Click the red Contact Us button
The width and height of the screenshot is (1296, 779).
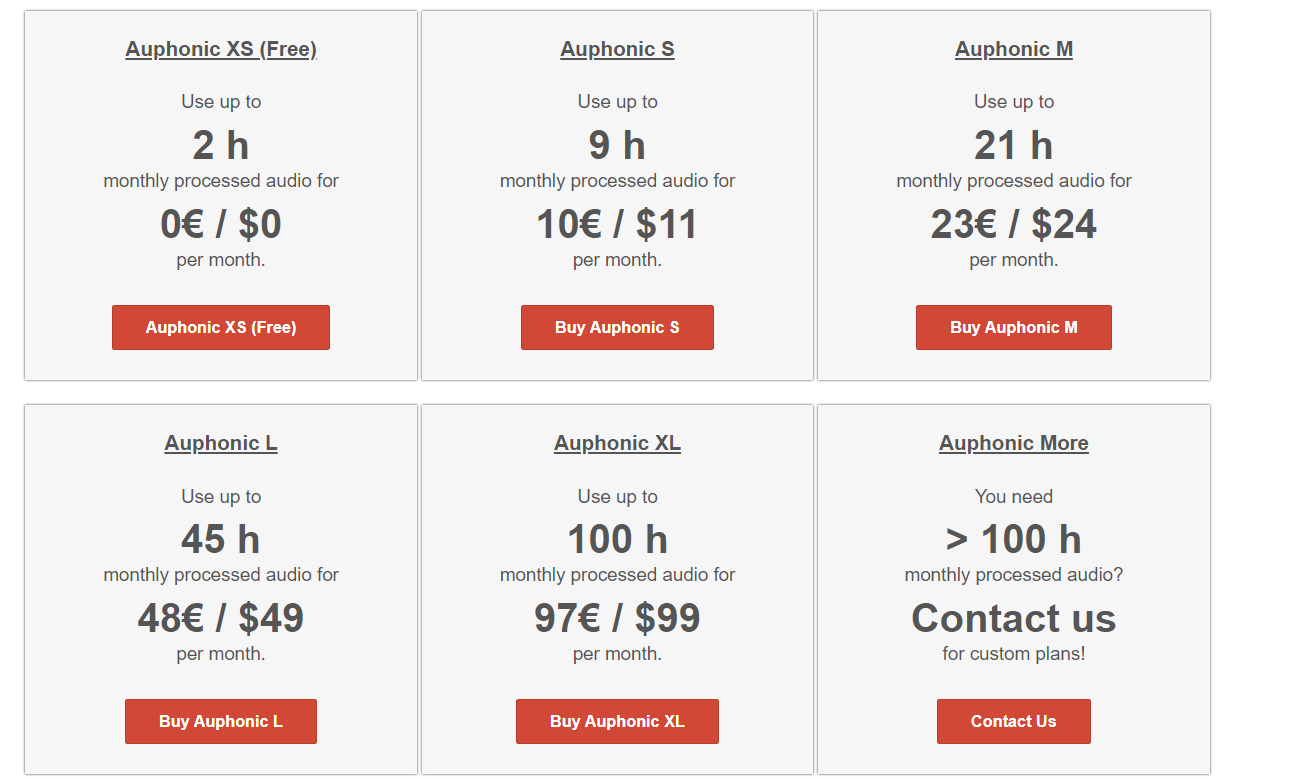[1013, 721]
